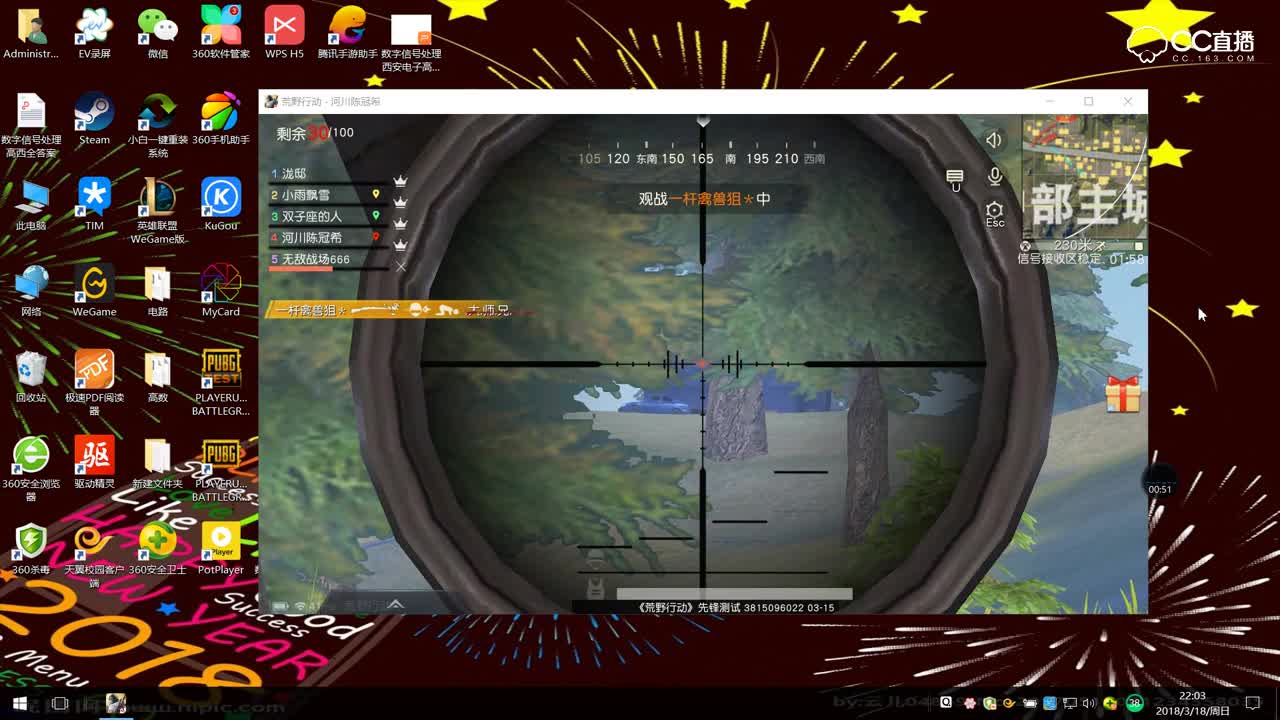Select the 此电脑 desktop icon
Image resolution: width=1280 pixels, height=720 pixels.
tap(31, 206)
